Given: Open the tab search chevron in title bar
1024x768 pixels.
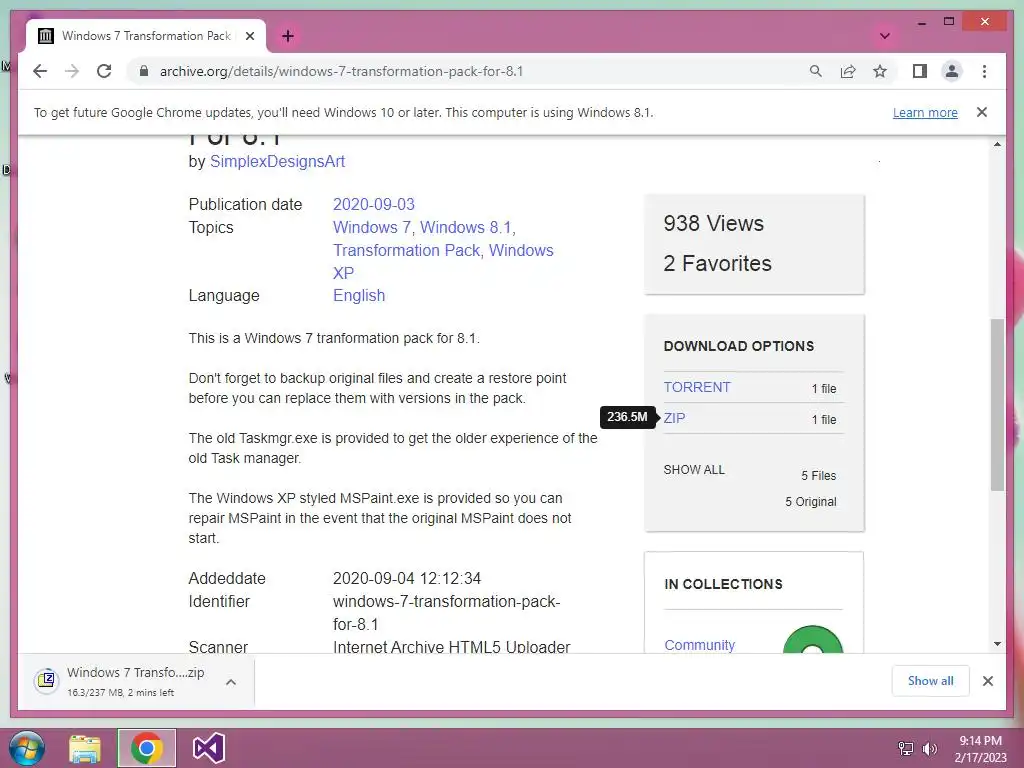Looking at the screenshot, I should point(885,36).
